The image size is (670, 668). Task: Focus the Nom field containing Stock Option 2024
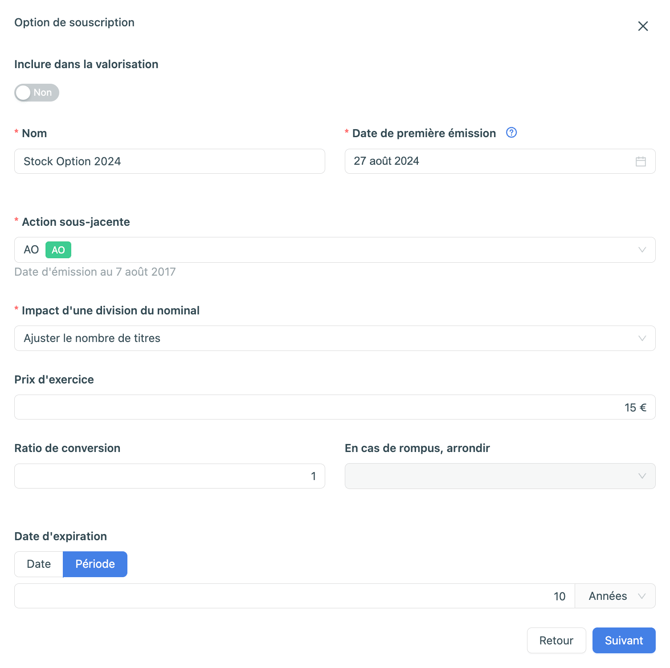pyautogui.click(x=170, y=161)
